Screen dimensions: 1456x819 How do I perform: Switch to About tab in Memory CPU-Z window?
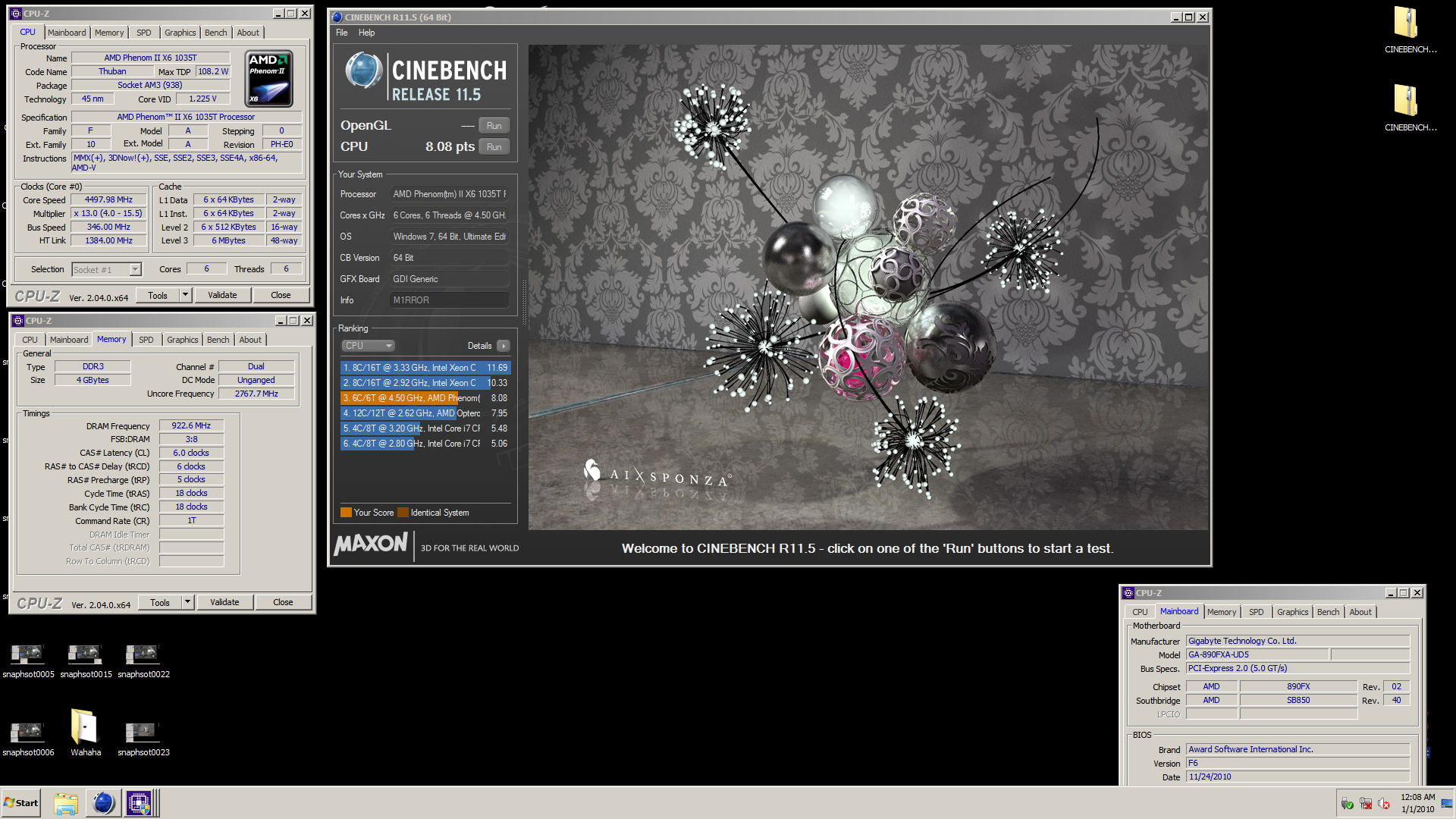coord(250,340)
